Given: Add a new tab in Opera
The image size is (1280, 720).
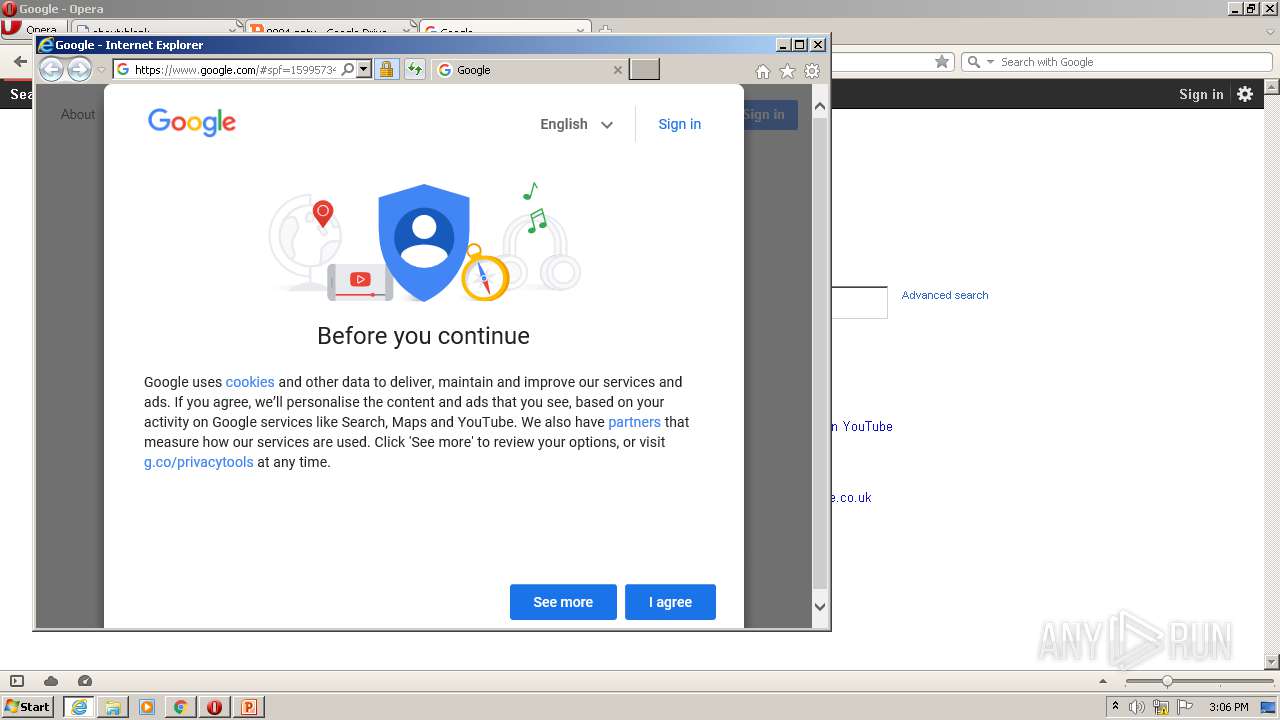Looking at the screenshot, I should tap(606, 30).
